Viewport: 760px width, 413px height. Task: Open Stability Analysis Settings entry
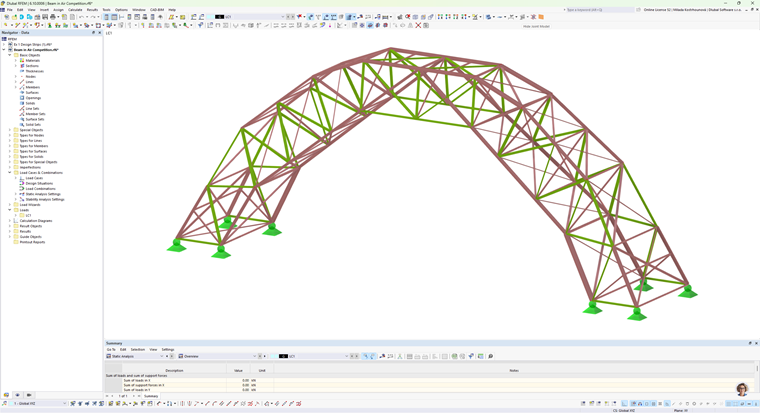44,199
